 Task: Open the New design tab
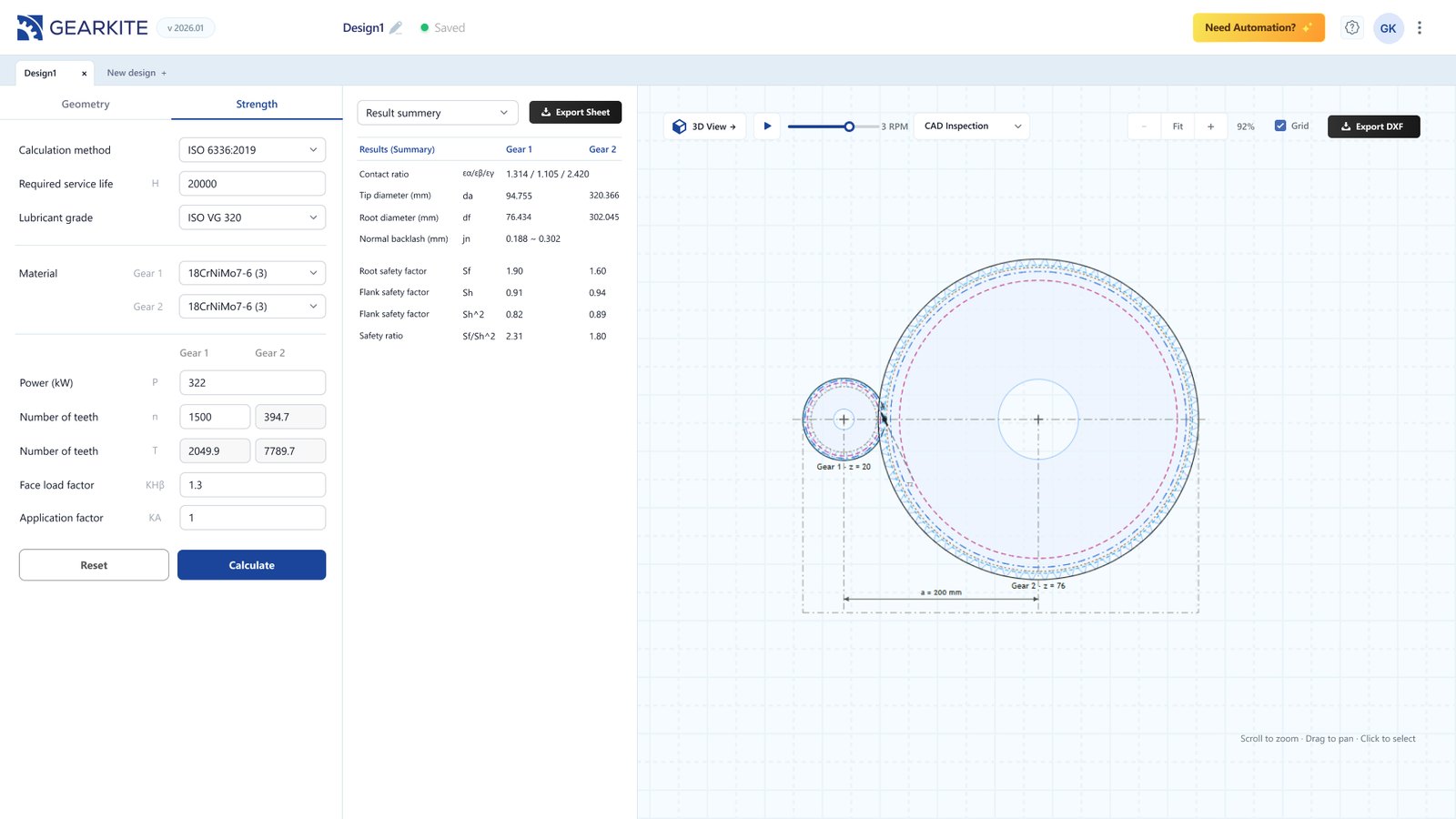pyautogui.click(x=136, y=73)
